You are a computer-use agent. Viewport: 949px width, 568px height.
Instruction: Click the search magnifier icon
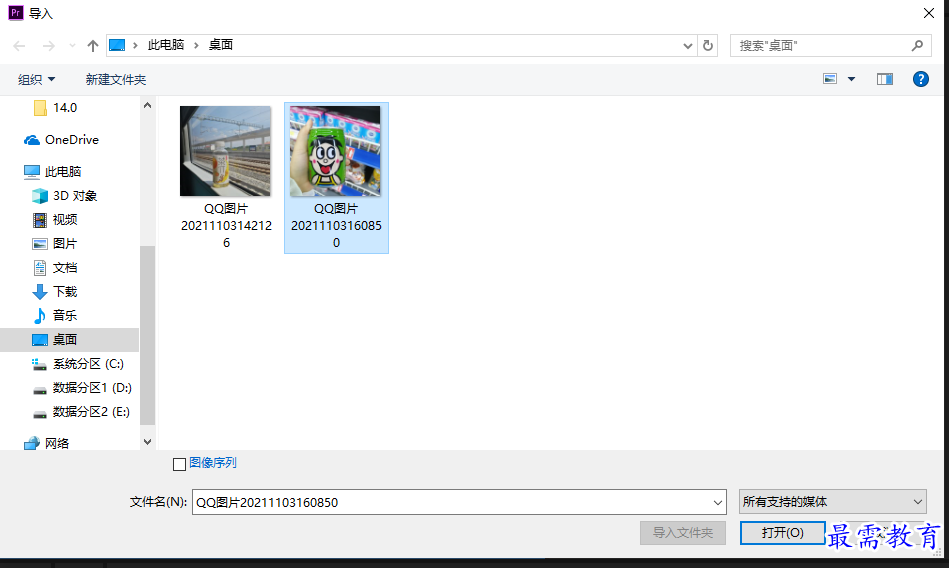(918, 45)
